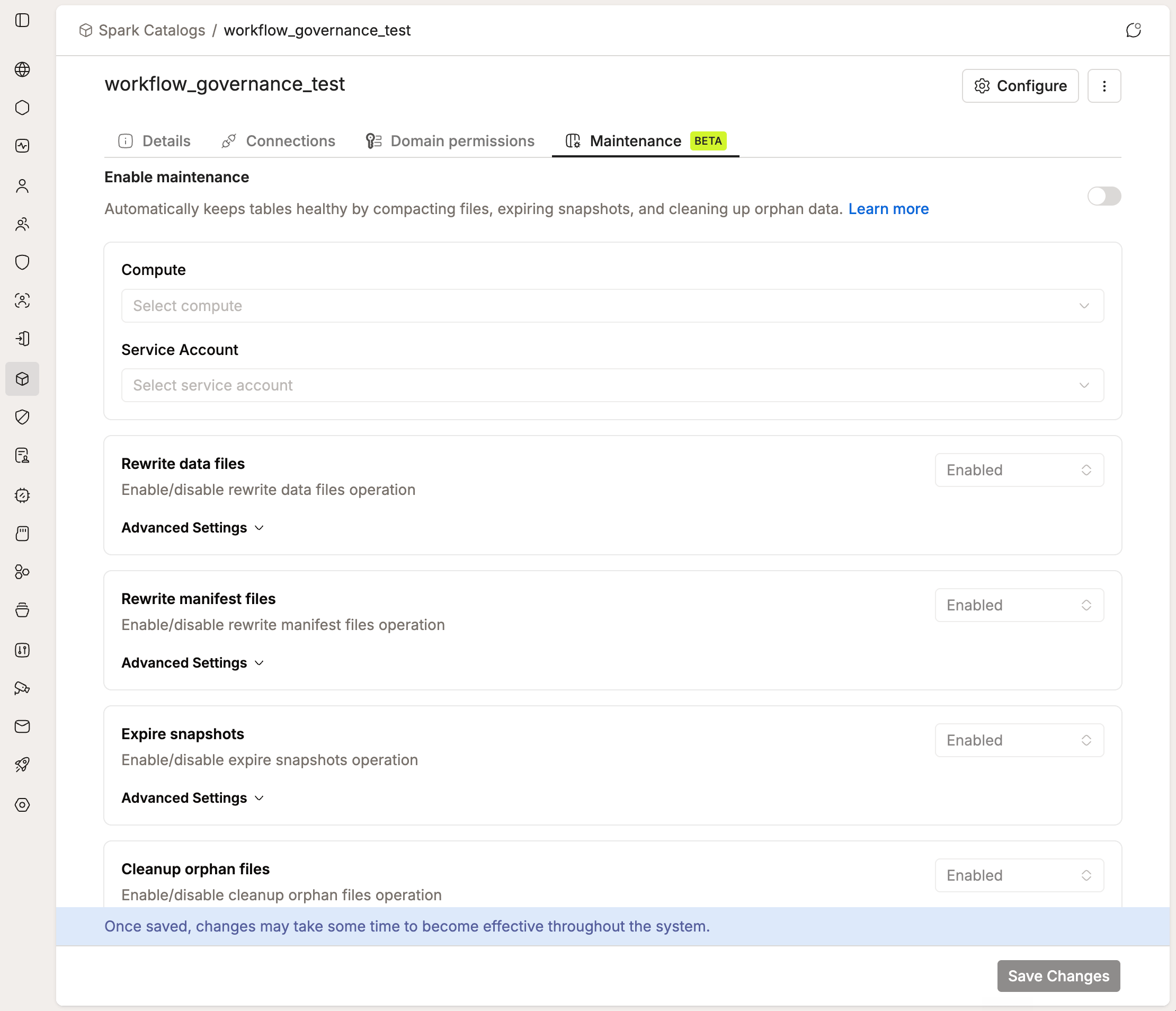
Task: Expand Advanced Settings under Rewrite manifest files
Action: click(x=193, y=663)
